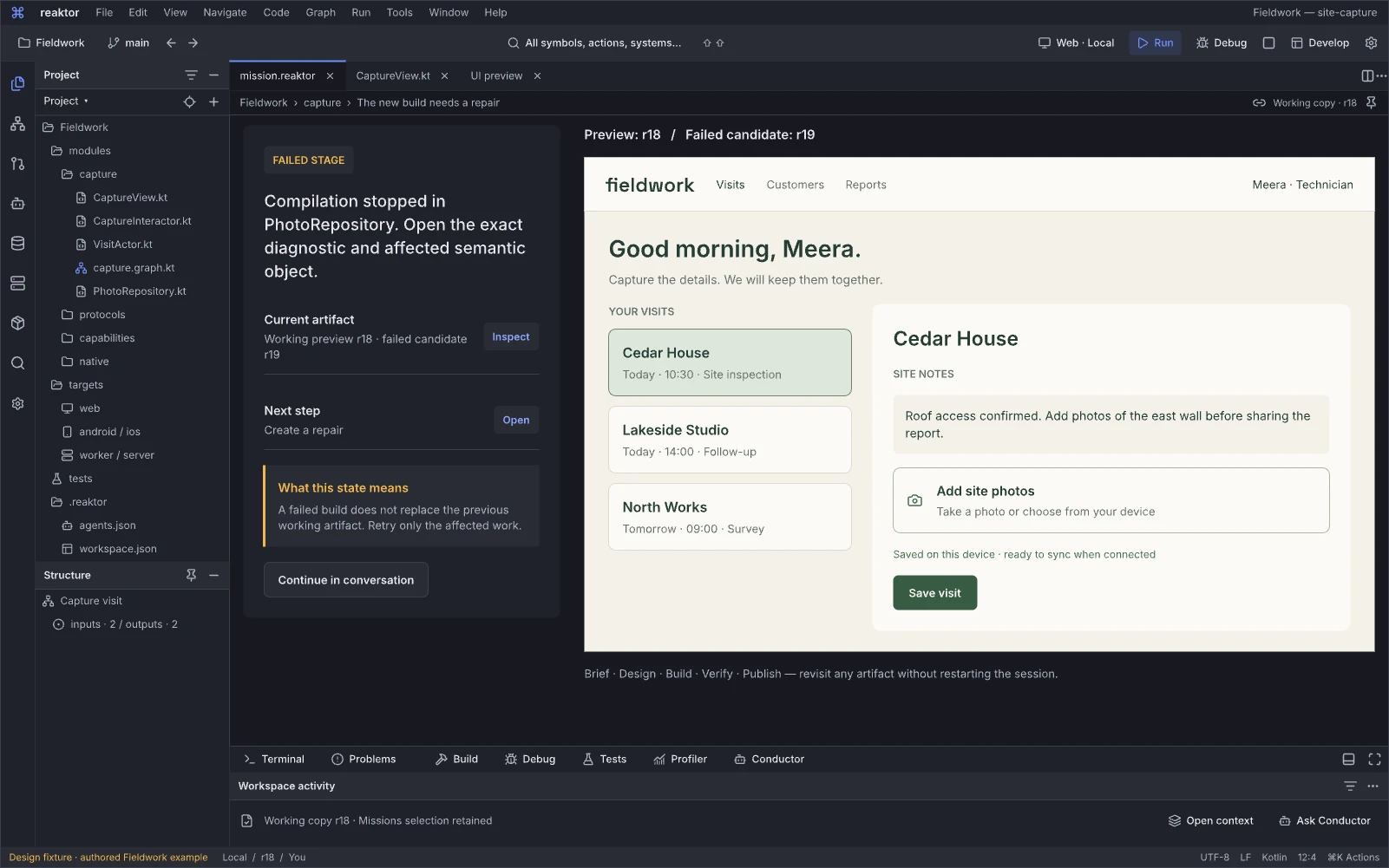
Task: Open the database sidebar icon
Action: point(17,244)
